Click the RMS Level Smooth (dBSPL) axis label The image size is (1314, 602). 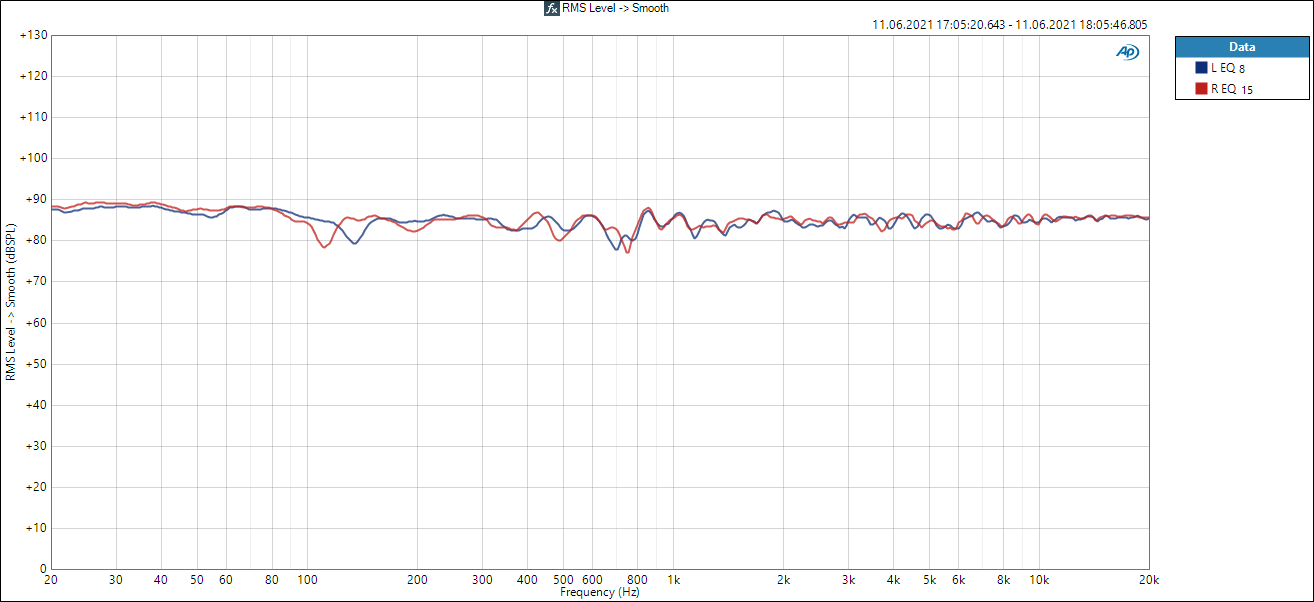11,302
